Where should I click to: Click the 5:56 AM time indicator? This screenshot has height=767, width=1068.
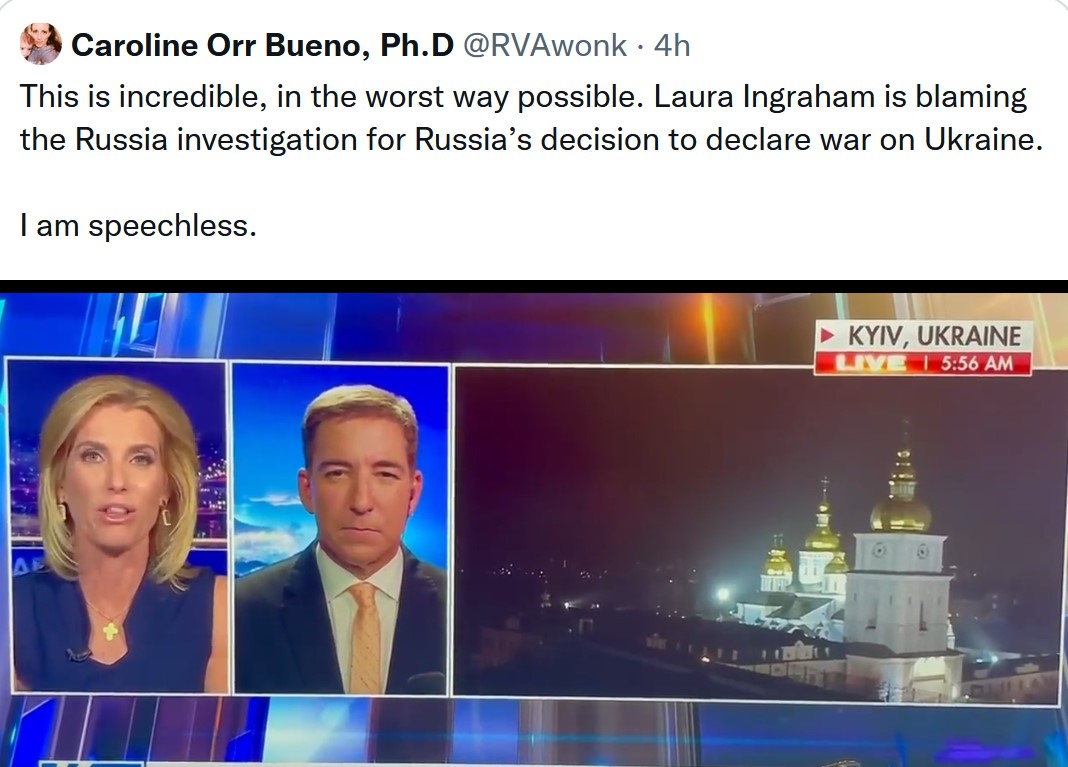[977, 363]
